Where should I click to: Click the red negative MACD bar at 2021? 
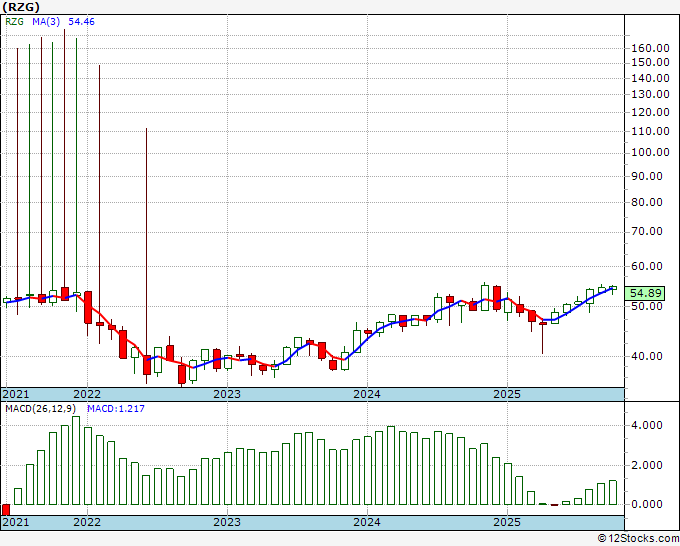coord(6,510)
